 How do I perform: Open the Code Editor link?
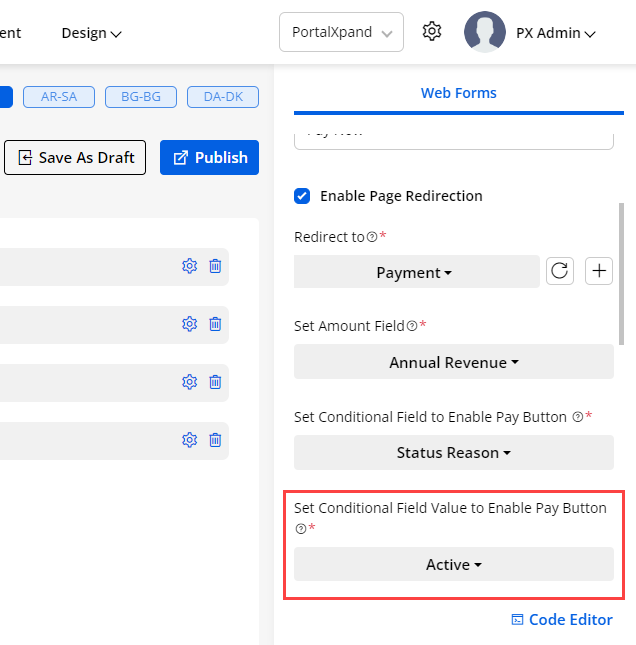coord(561,620)
